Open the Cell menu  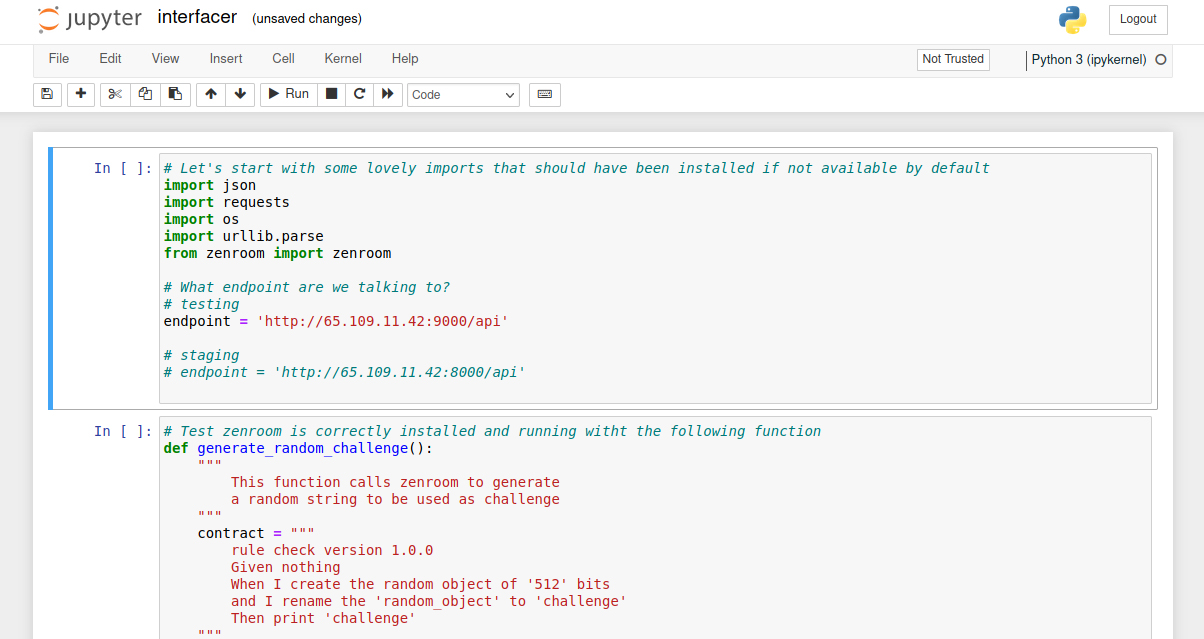pyautogui.click(x=283, y=59)
